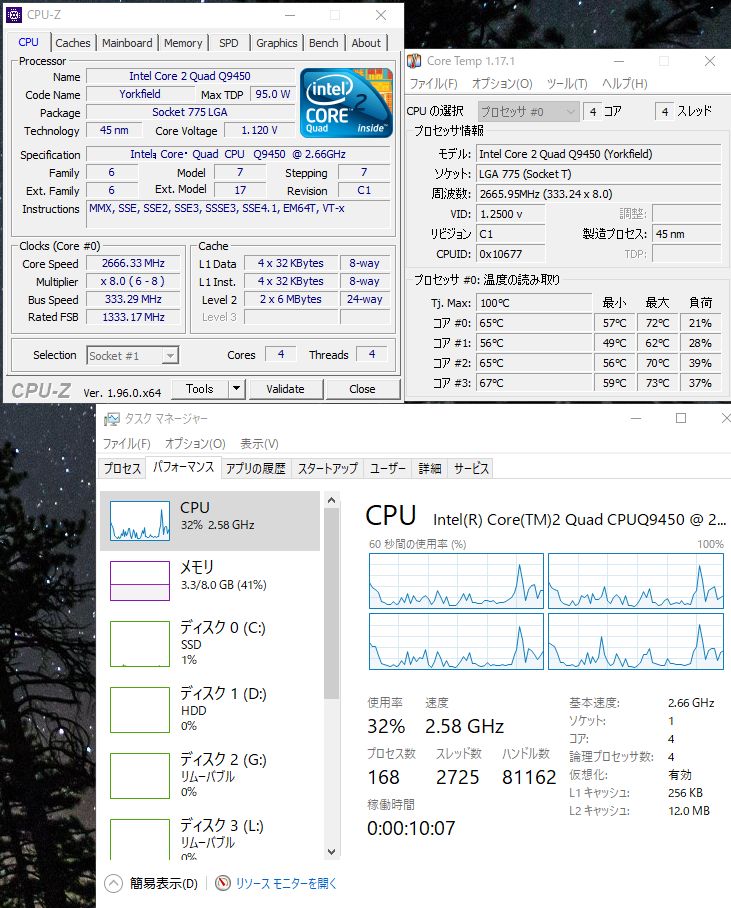Select ディスク 0 (C:) SSD item
Viewport: 731px width, 908px height.
pyautogui.click(x=210, y=643)
